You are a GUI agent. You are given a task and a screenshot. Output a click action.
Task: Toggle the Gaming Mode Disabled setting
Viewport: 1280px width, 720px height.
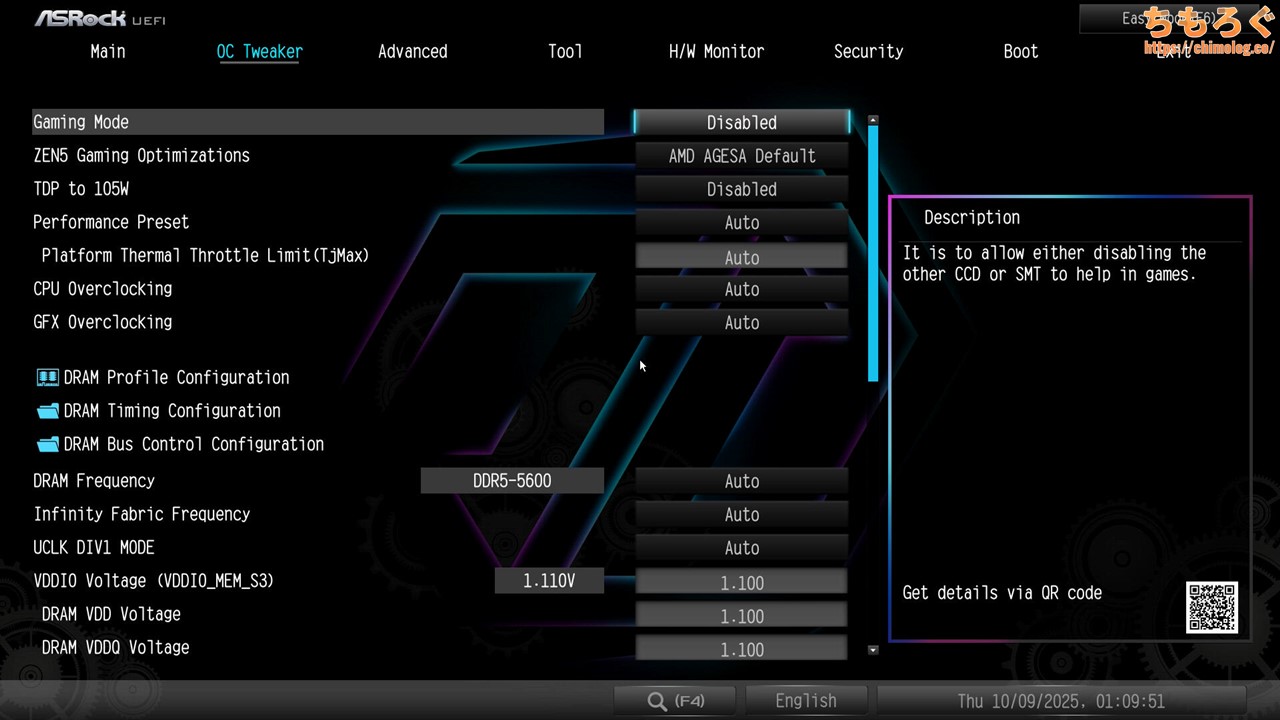pyautogui.click(x=741, y=122)
